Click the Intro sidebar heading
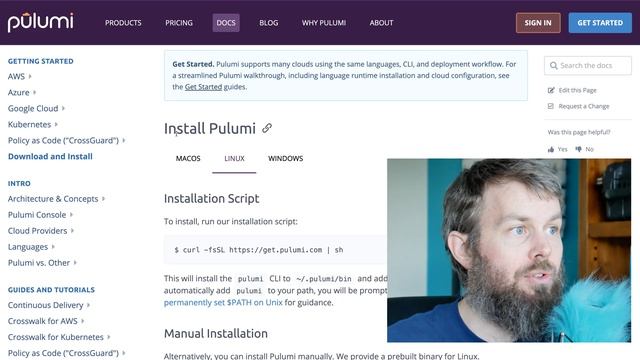This screenshot has height=360, width=640. point(19,184)
